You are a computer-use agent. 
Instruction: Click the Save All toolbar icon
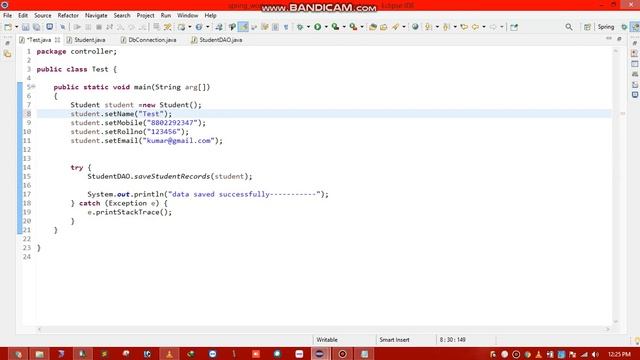click(36, 27)
